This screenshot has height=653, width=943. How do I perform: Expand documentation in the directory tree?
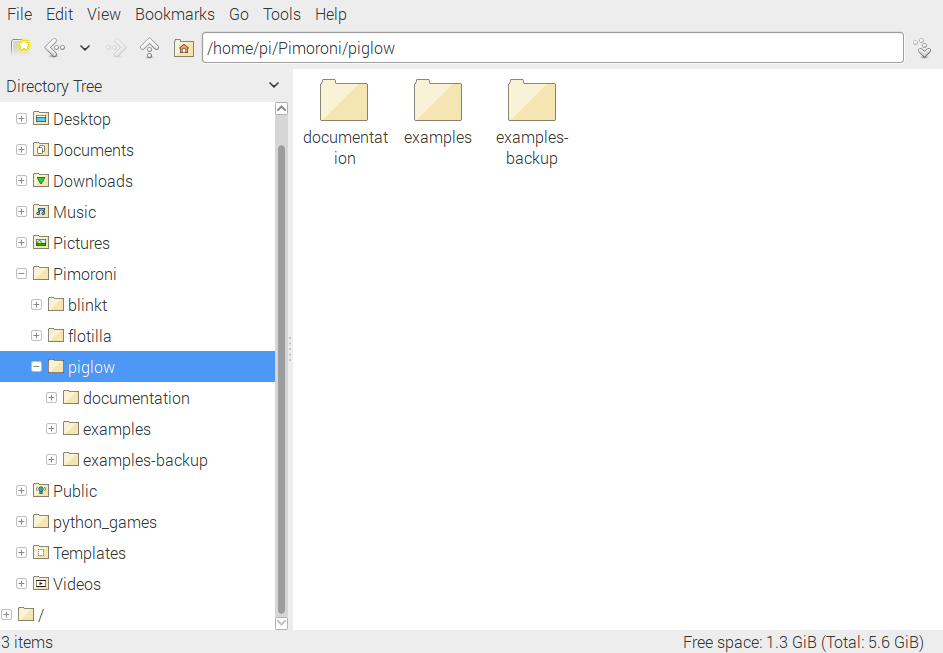51,397
